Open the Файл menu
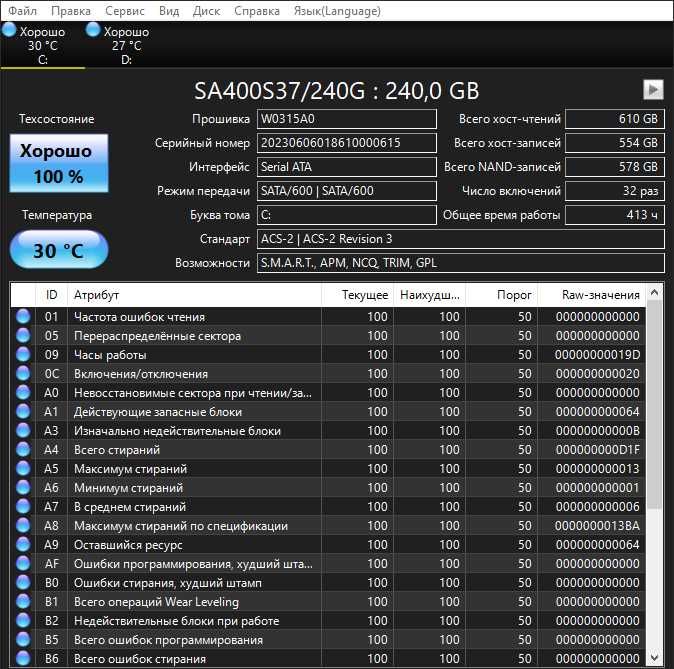 (22, 11)
